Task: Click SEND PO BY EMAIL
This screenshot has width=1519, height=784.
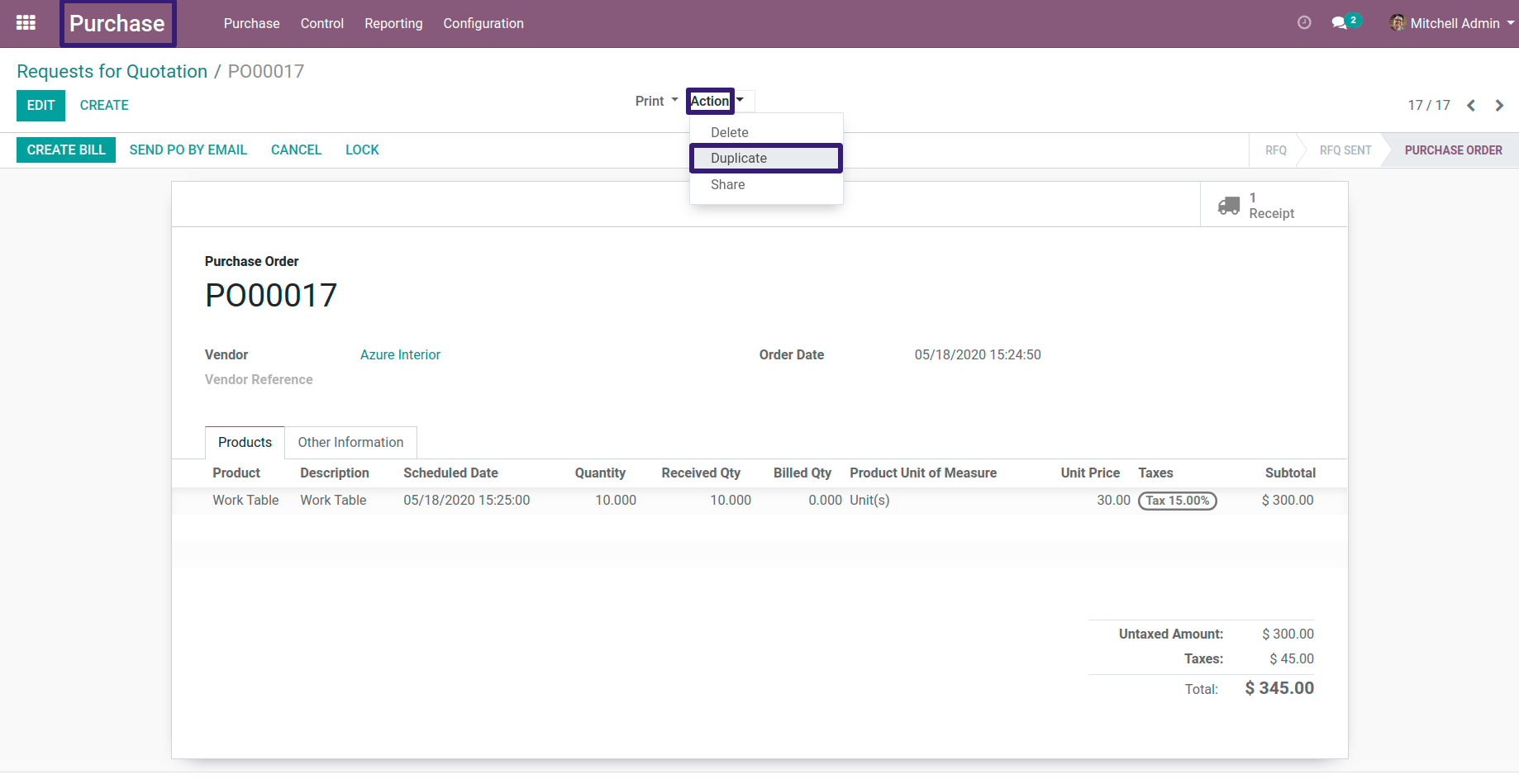Action: [188, 150]
